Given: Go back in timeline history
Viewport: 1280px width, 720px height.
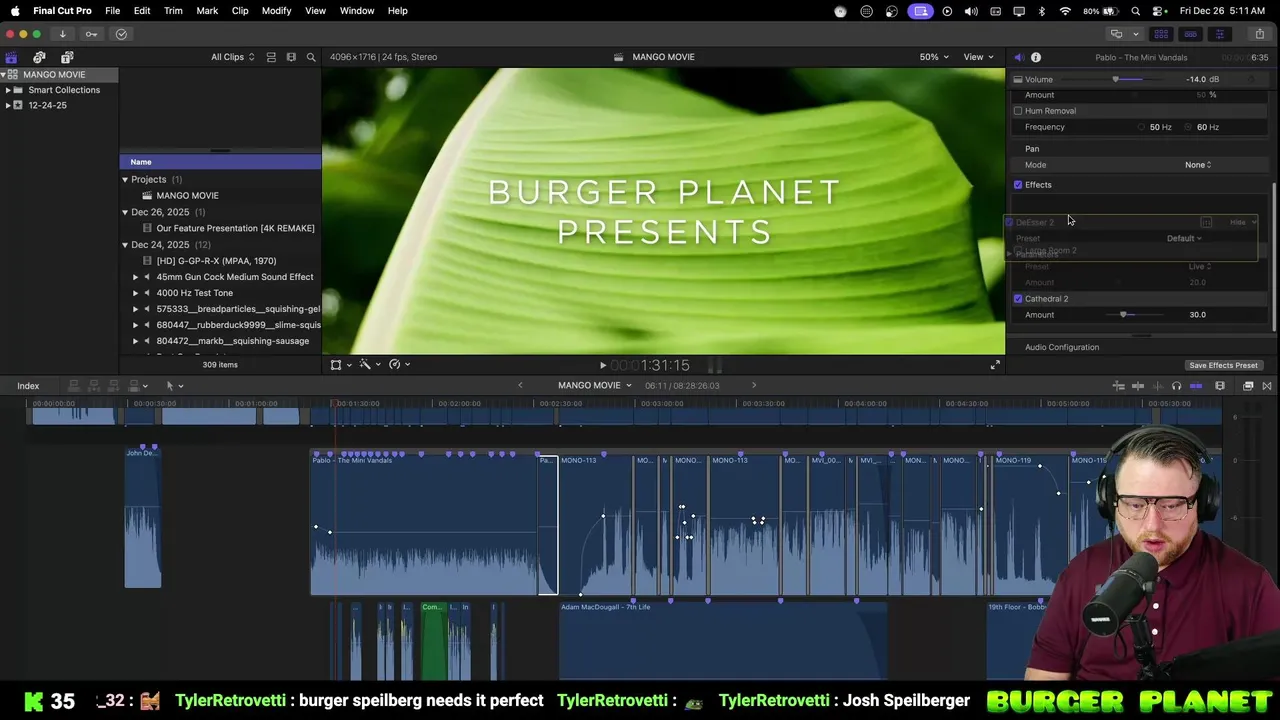Looking at the screenshot, I should point(520,386).
